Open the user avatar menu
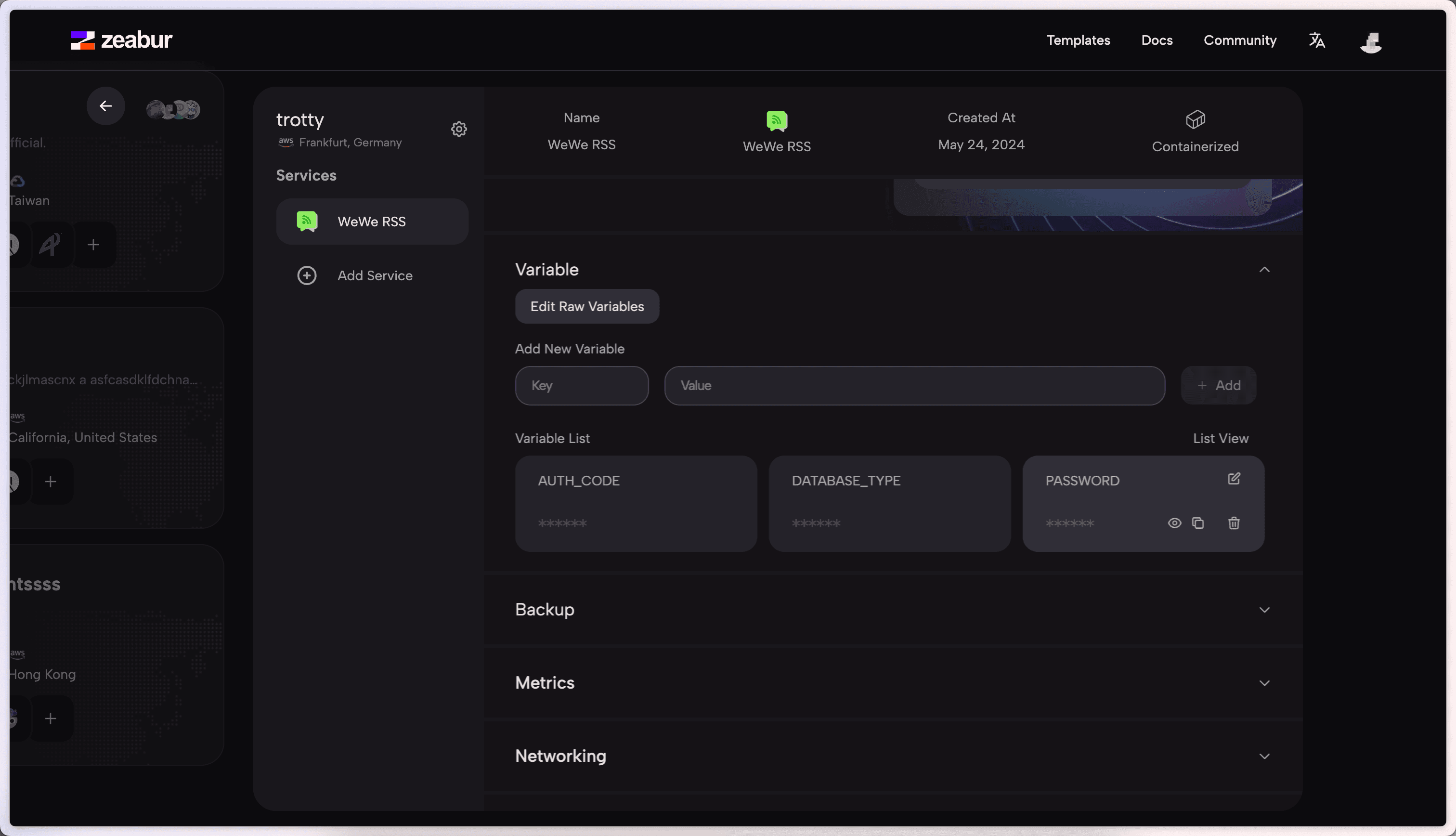The width and height of the screenshot is (1456, 836). tap(1370, 41)
